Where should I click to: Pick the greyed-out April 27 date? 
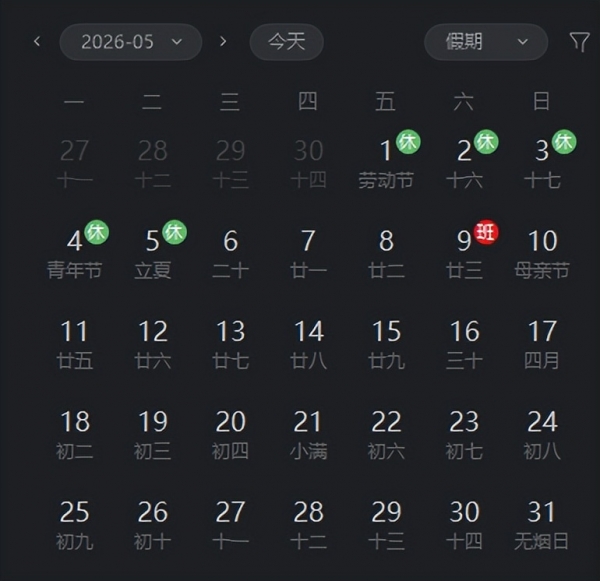pos(75,162)
